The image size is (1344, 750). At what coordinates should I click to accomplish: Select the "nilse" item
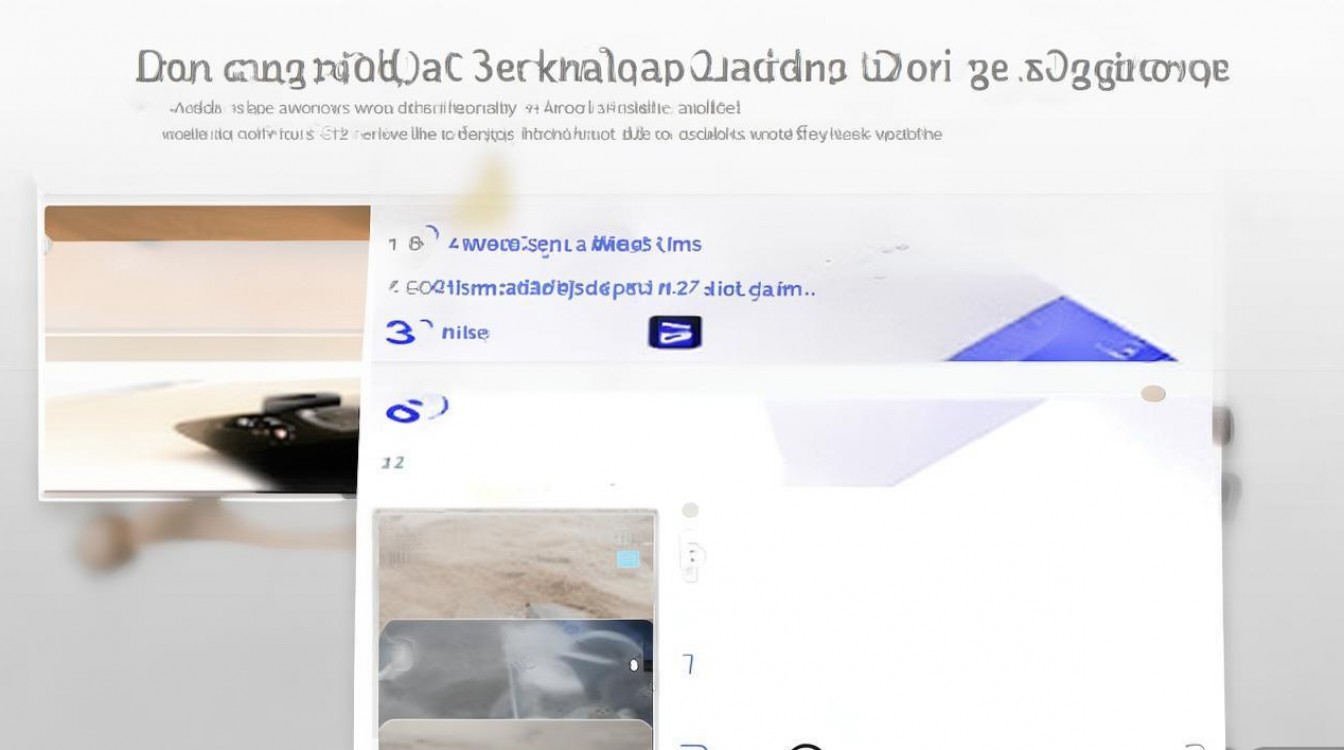coord(465,333)
